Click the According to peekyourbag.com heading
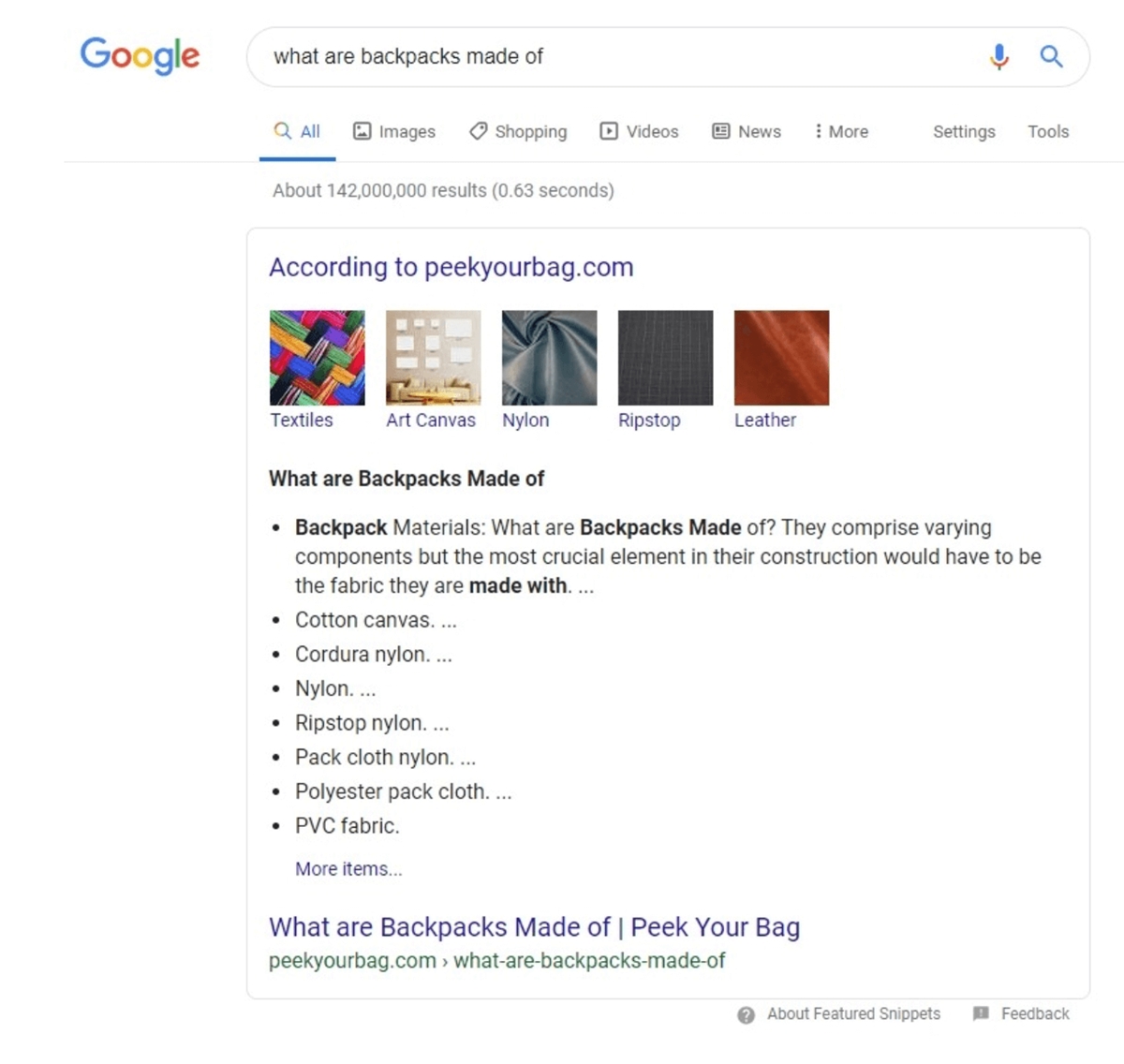The height and width of the screenshot is (1064, 1124). (x=451, y=267)
